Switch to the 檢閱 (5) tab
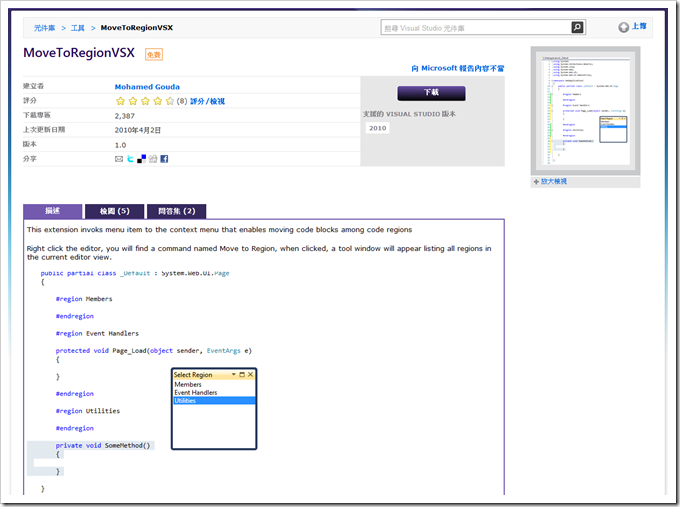 tap(114, 211)
